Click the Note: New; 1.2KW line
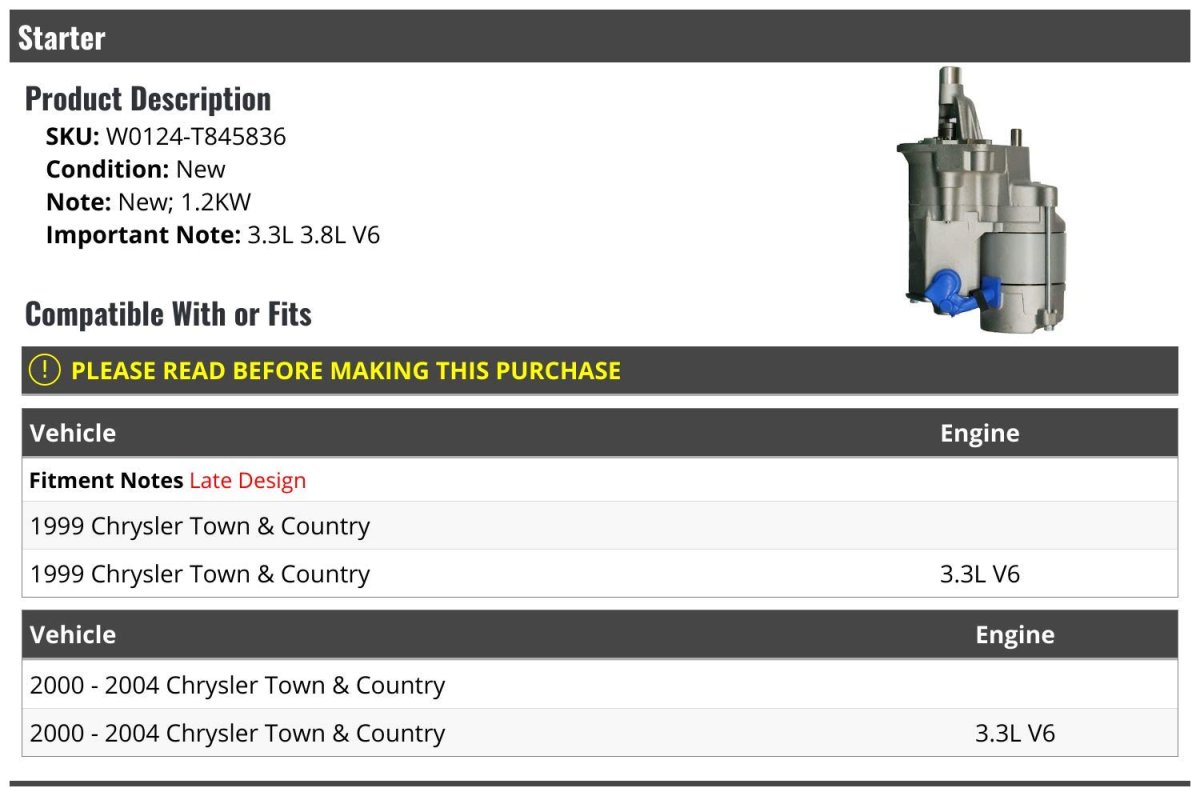 coord(148,202)
